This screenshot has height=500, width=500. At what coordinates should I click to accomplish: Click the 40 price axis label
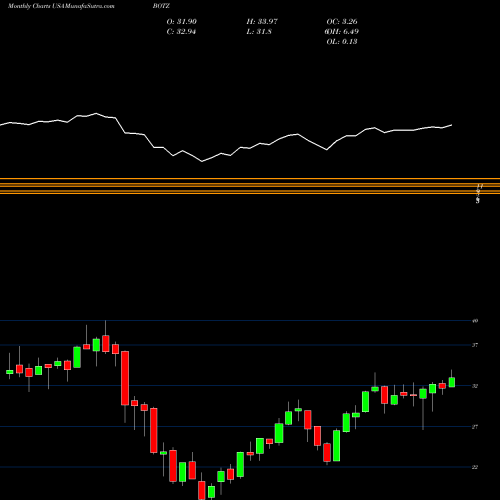coord(475,321)
